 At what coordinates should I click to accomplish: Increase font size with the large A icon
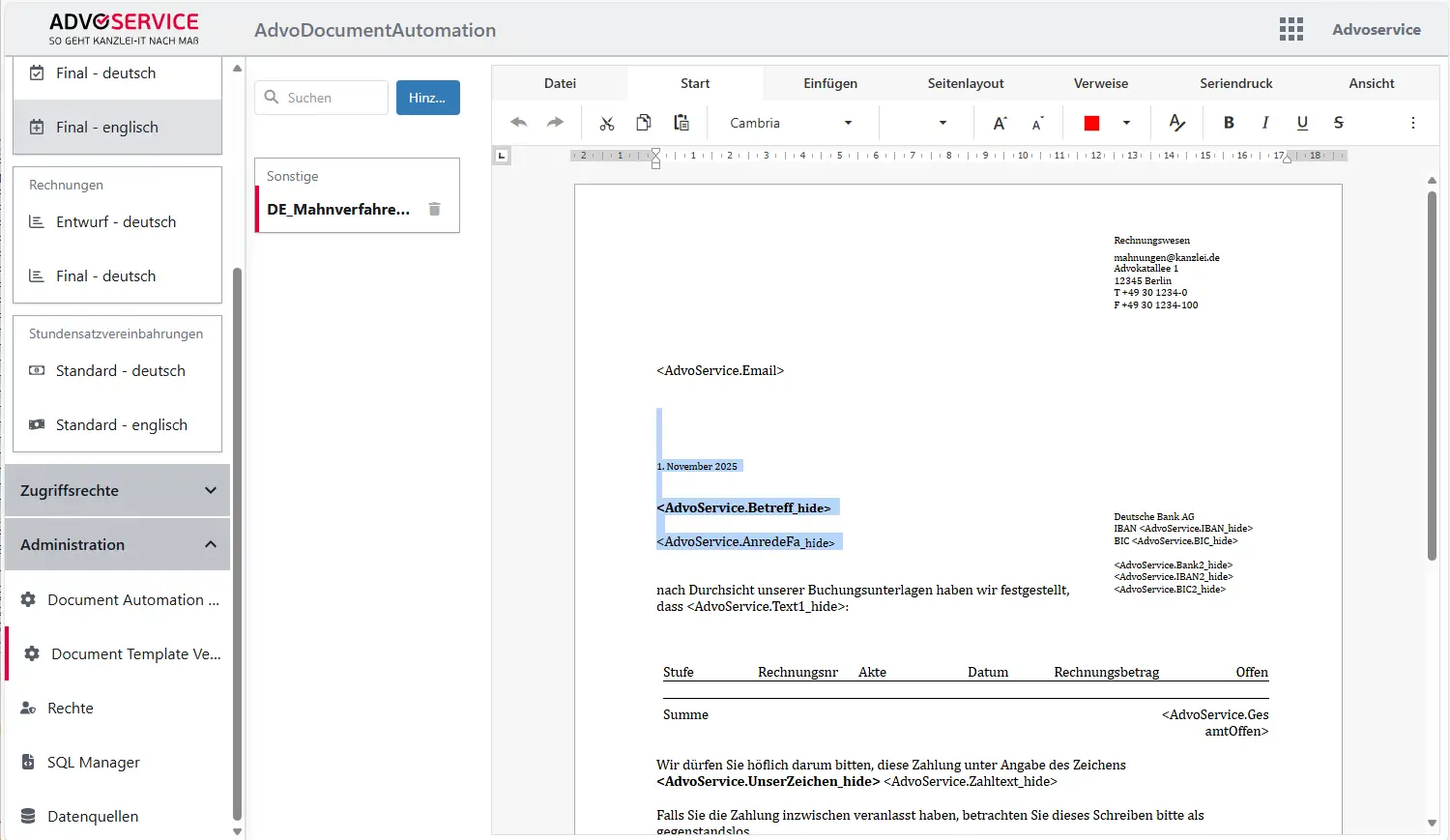click(x=998, y=123)
